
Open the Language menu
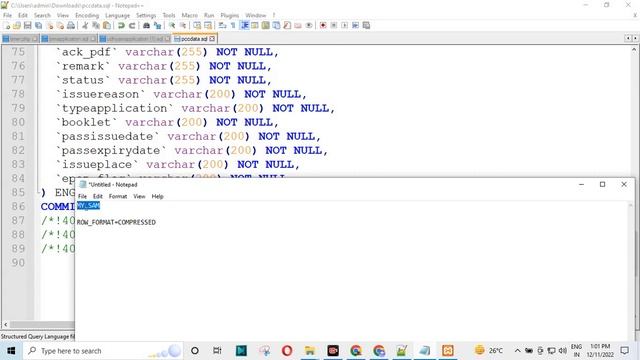pos(117,15)
